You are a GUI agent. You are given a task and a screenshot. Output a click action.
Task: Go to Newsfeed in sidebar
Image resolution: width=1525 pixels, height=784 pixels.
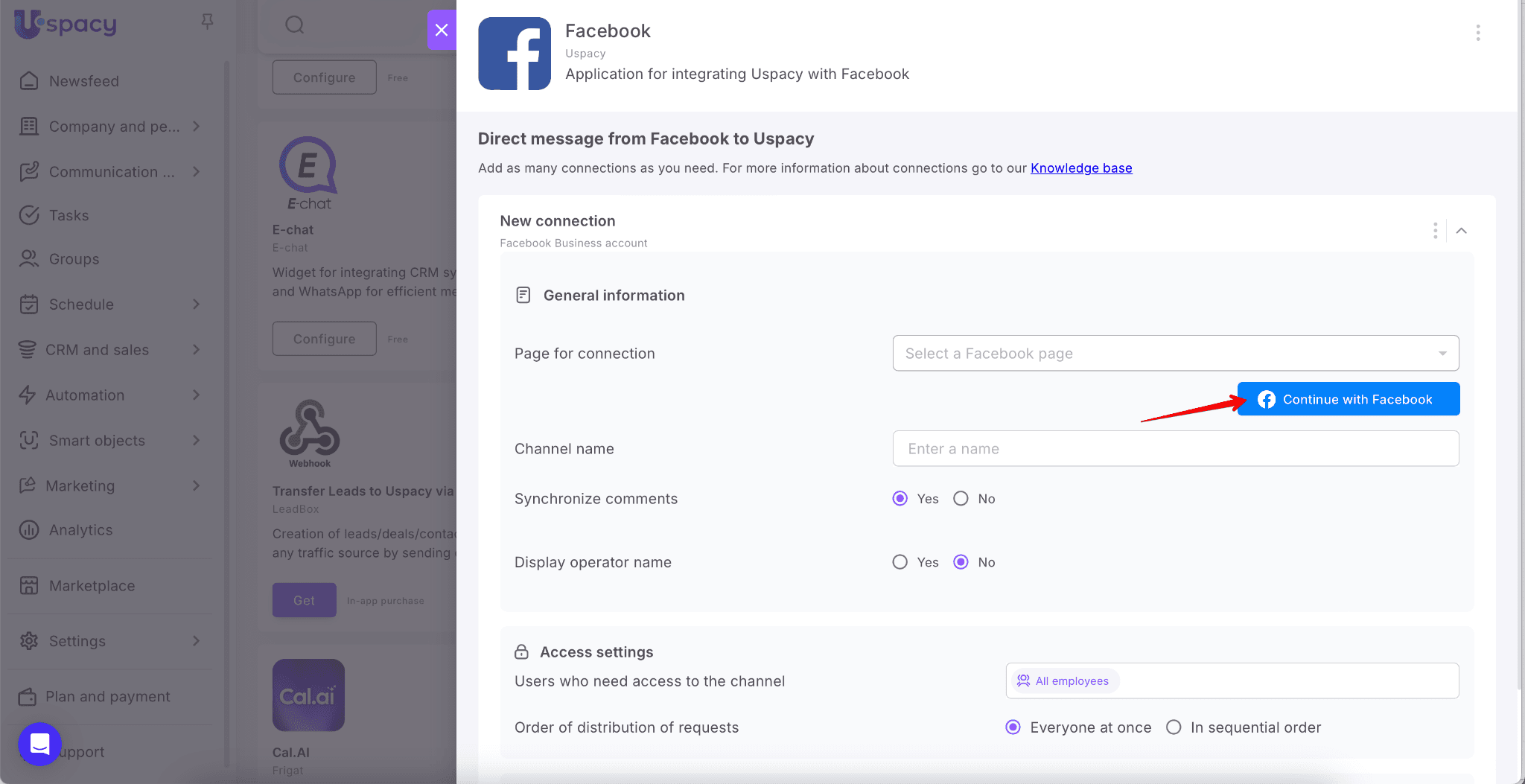point(83,81)
